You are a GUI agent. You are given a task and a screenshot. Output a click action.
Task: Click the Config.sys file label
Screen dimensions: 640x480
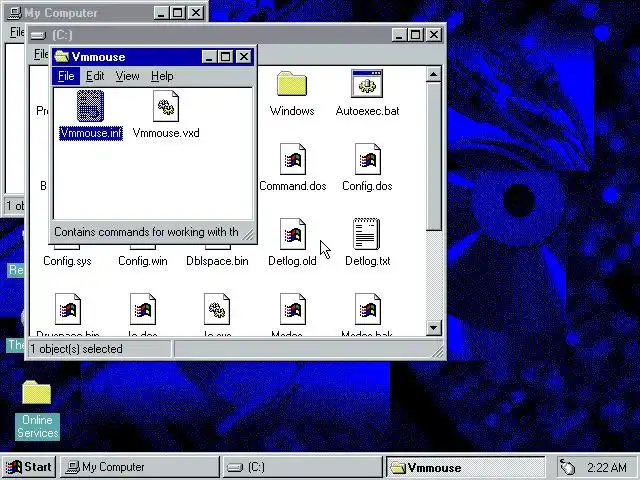click(x=67, y=261)
